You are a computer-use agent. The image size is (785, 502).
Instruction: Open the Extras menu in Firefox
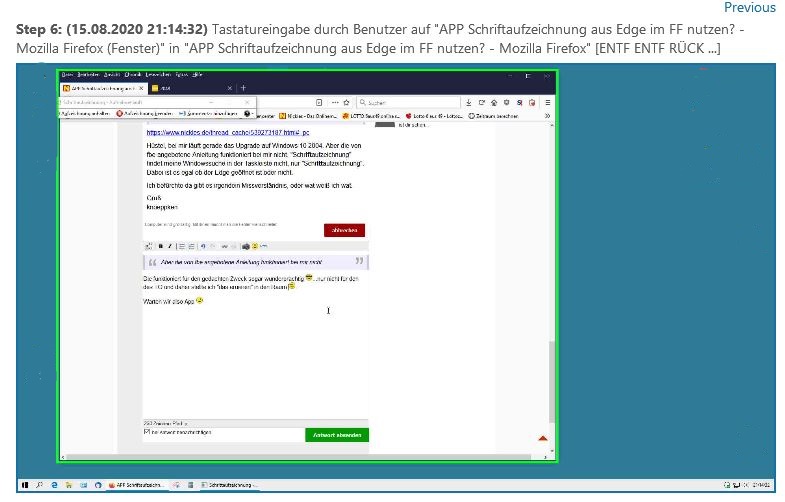click(182, 75)
